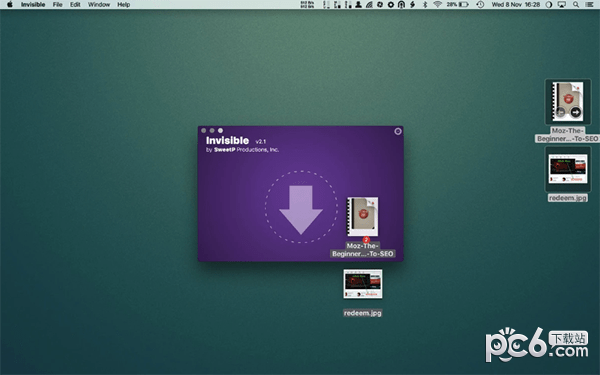Open the File menu
The height and width of the screenshot is (375, 600).
click(x=57, y=5)
